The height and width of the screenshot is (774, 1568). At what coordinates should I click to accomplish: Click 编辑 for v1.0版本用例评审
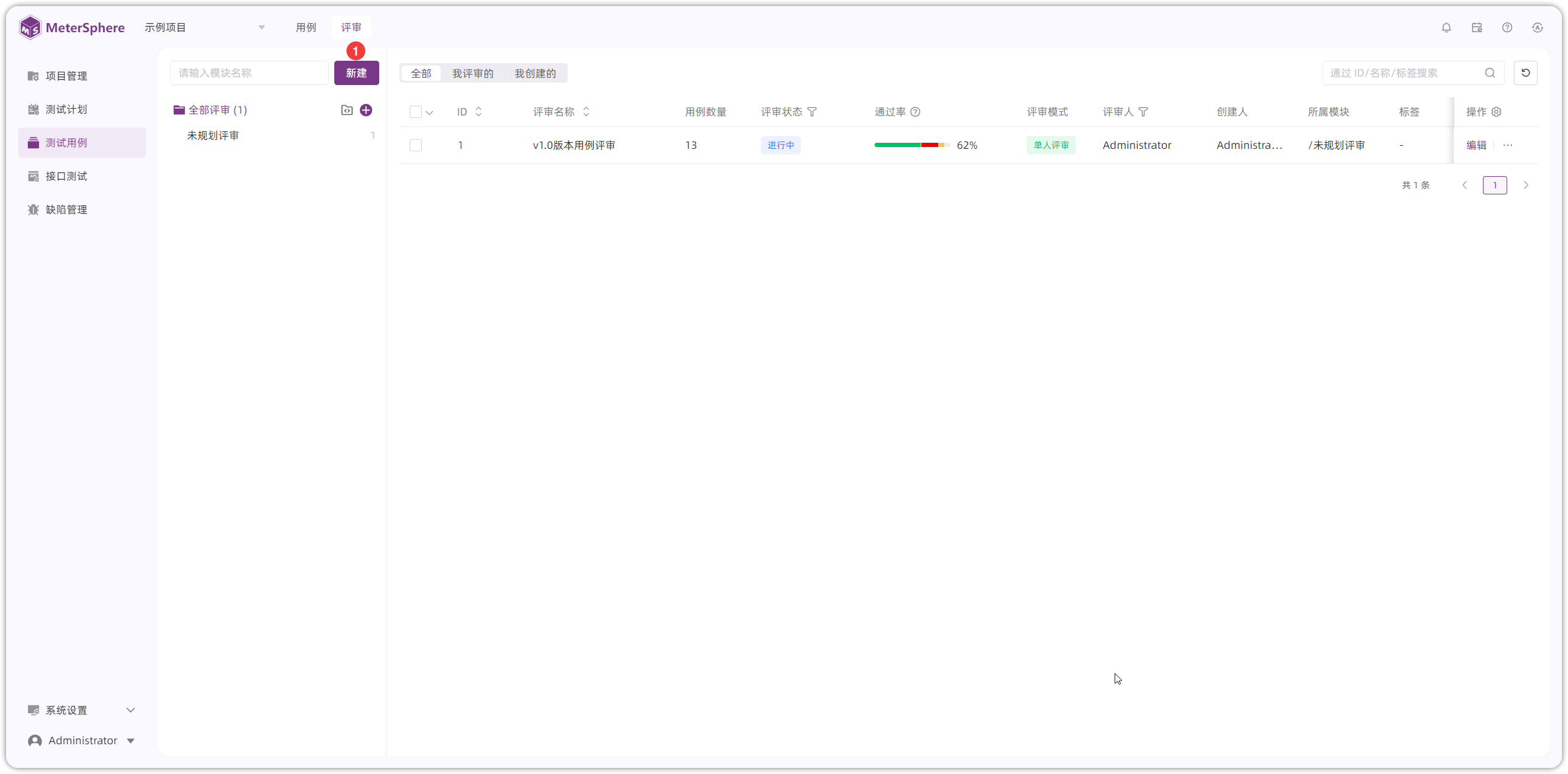1476,145
